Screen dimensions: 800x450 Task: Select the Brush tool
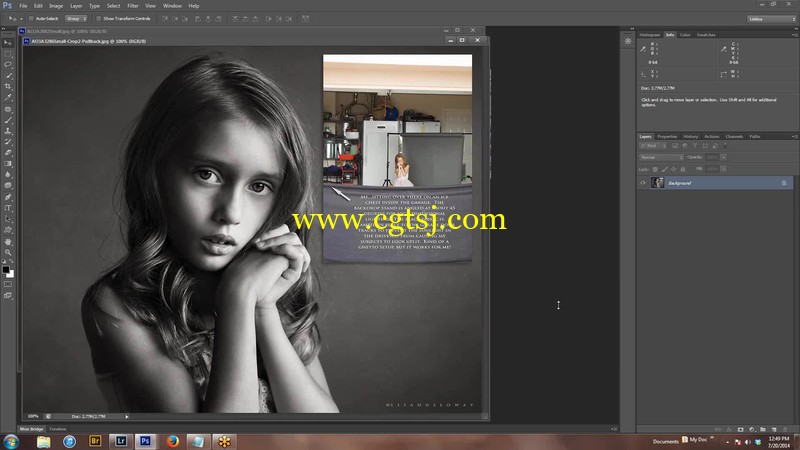[8, 120]
